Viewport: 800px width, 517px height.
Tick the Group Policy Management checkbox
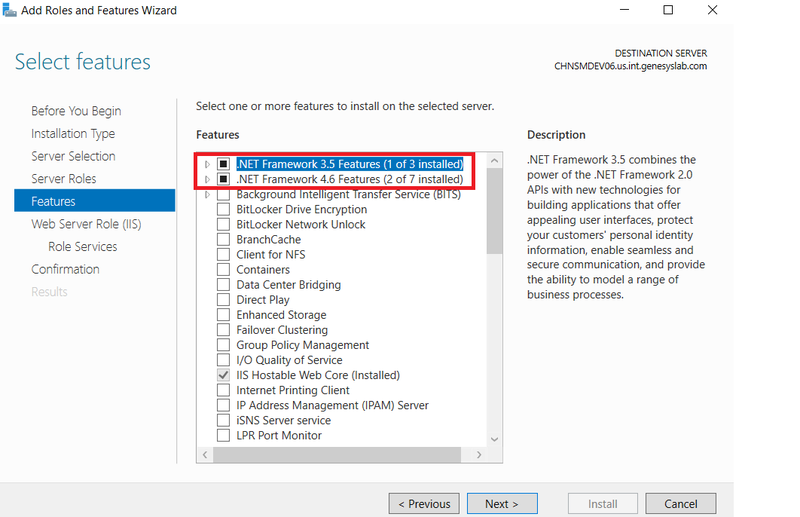point(223,345)
